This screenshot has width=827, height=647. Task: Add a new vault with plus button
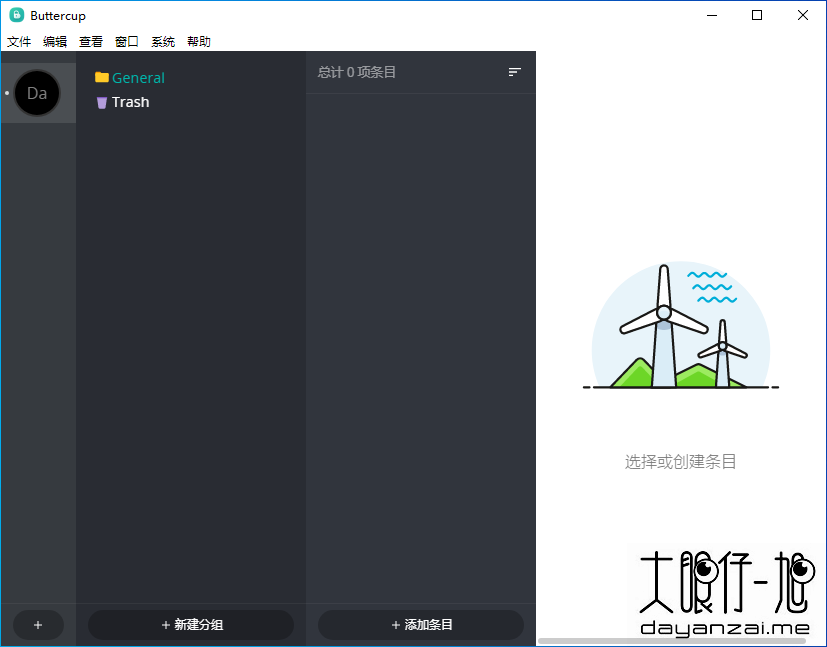38,625
